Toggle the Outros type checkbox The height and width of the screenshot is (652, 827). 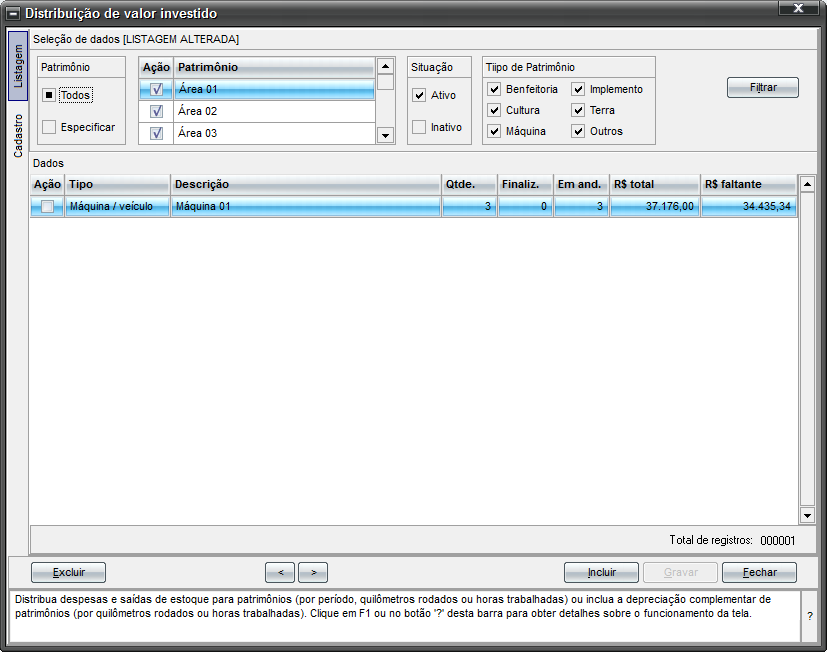[x=579, y=131]
